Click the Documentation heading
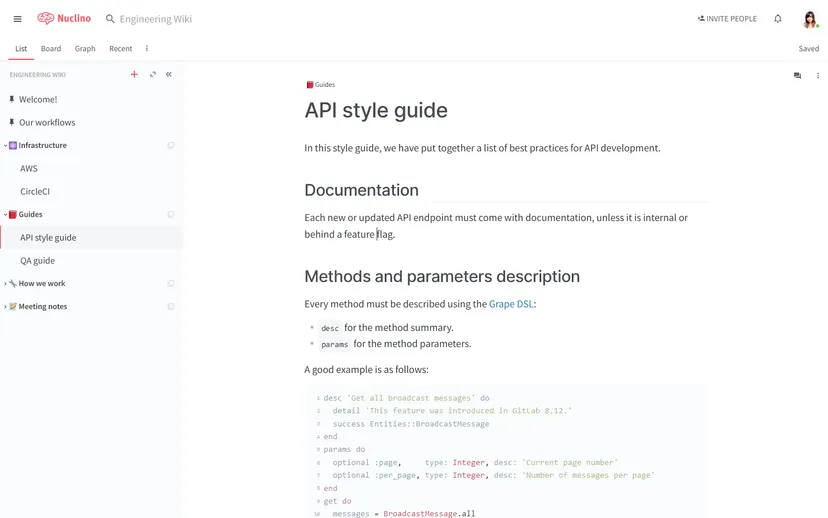The height and width of the screenshot is (518, 828). (361, 190)
